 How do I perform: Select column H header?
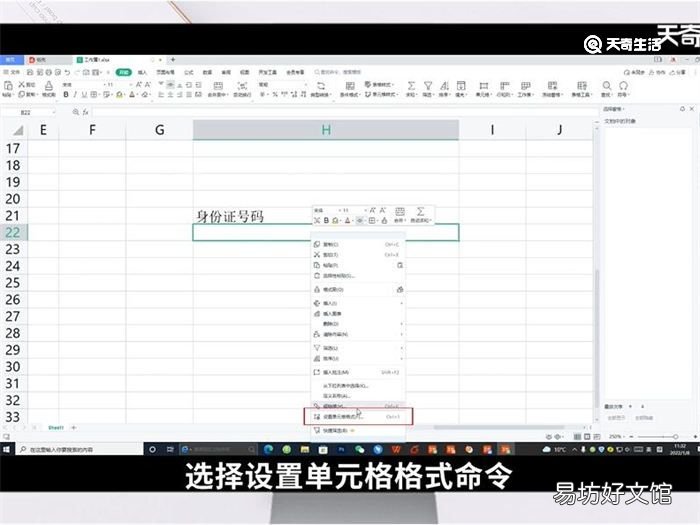[326, 130]
